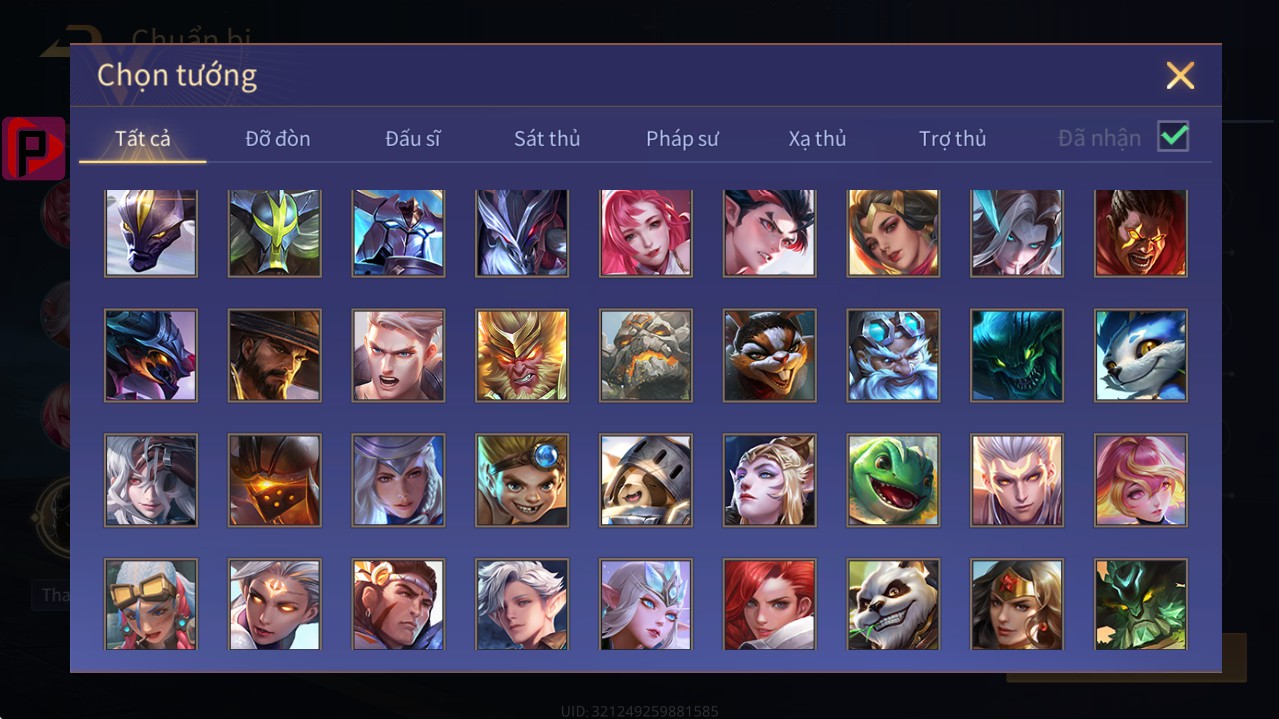
Task: Choose the green chameleon hero portrait
Action: [x=893, y=480]
